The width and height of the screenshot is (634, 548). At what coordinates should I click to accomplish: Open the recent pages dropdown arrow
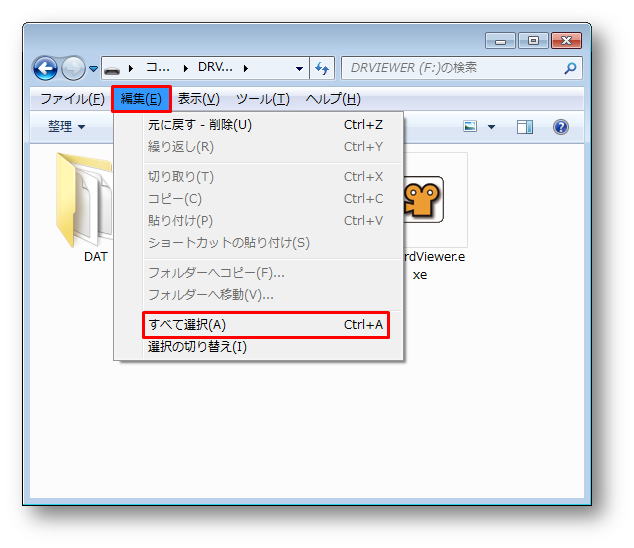93,69
